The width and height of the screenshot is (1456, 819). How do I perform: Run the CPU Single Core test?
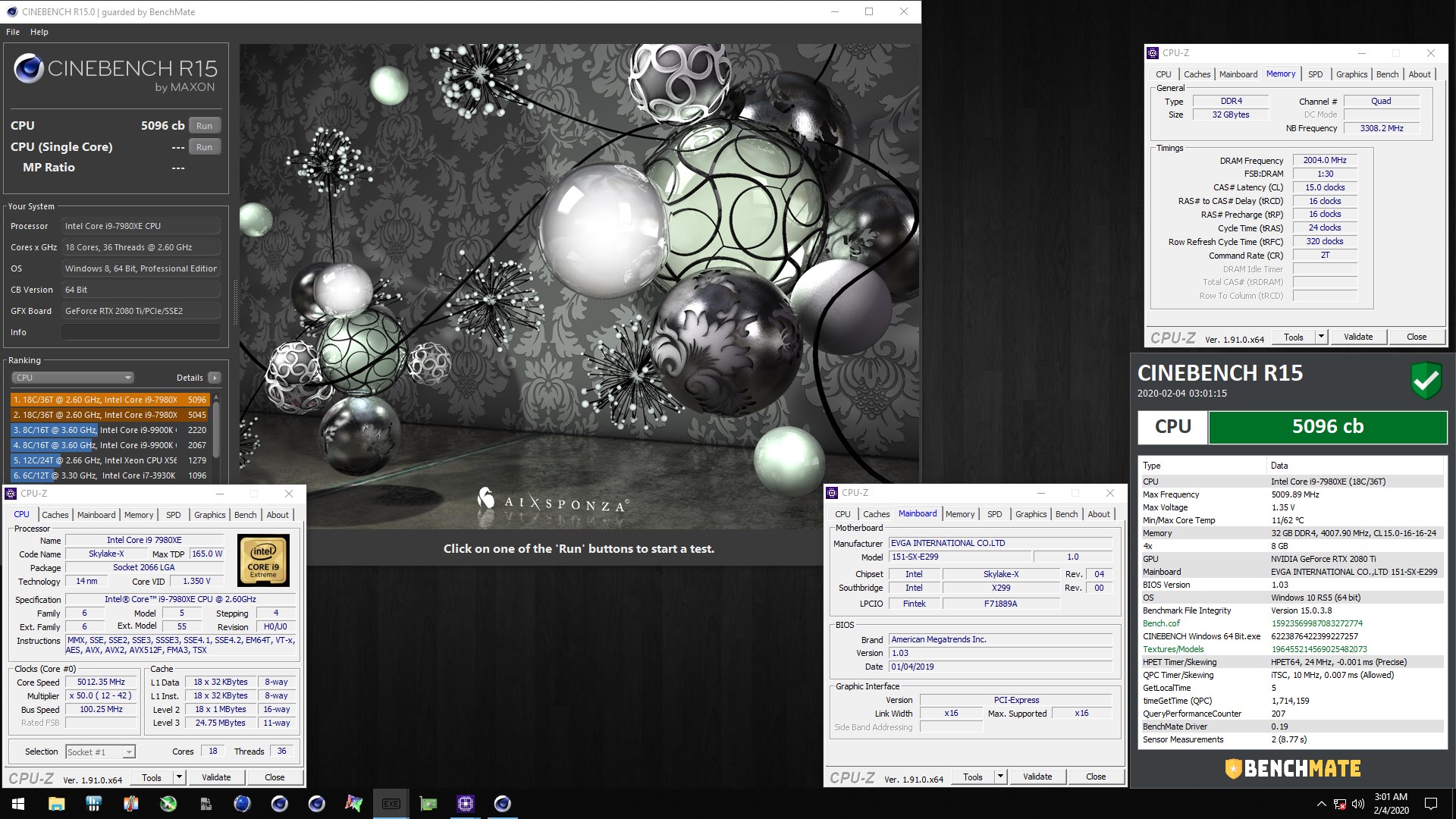coord(204,147)
